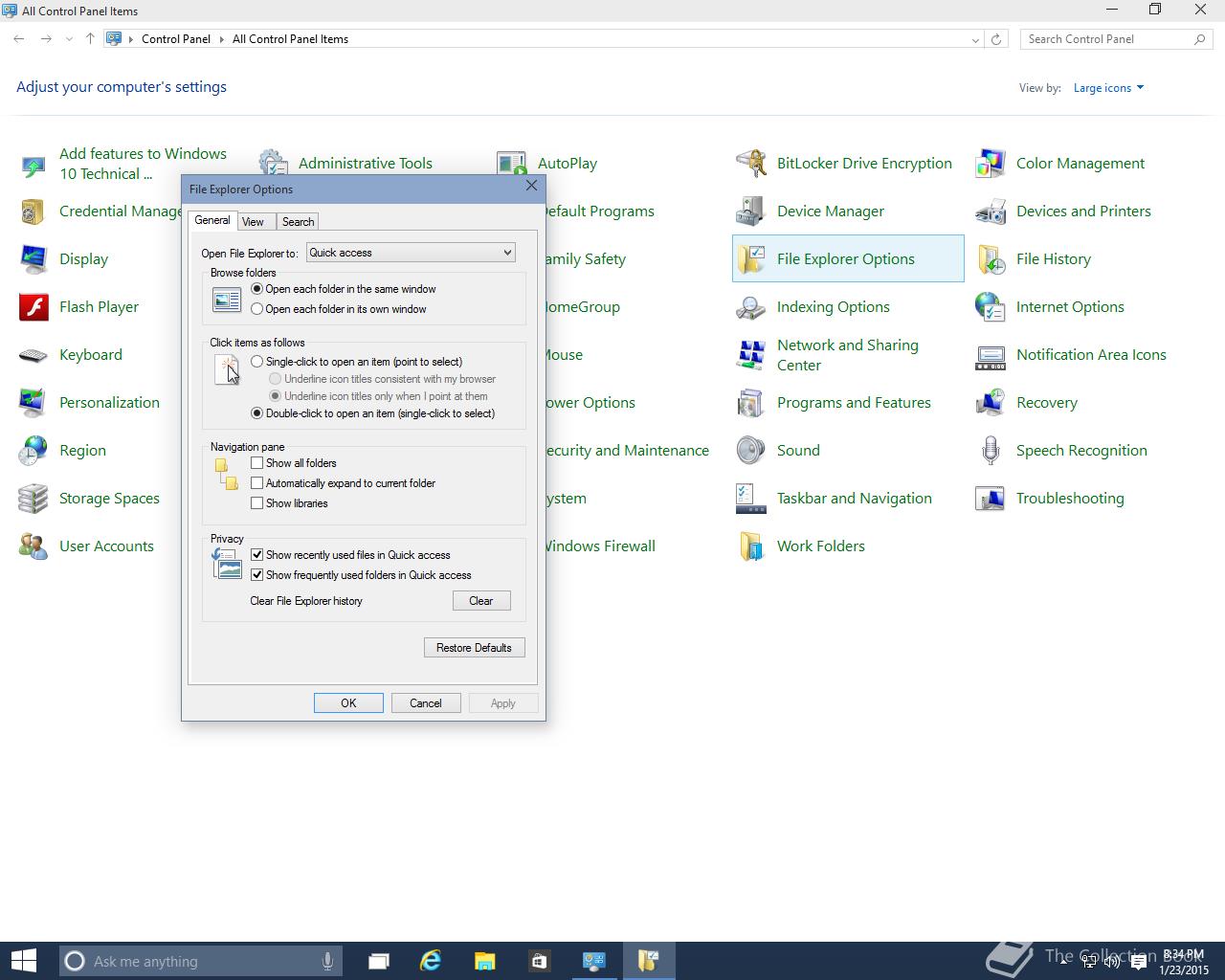Viewport: 1225px width, 980px height.
Task: Click OK in File Explorer Options
Action: (x=348, y=703)
